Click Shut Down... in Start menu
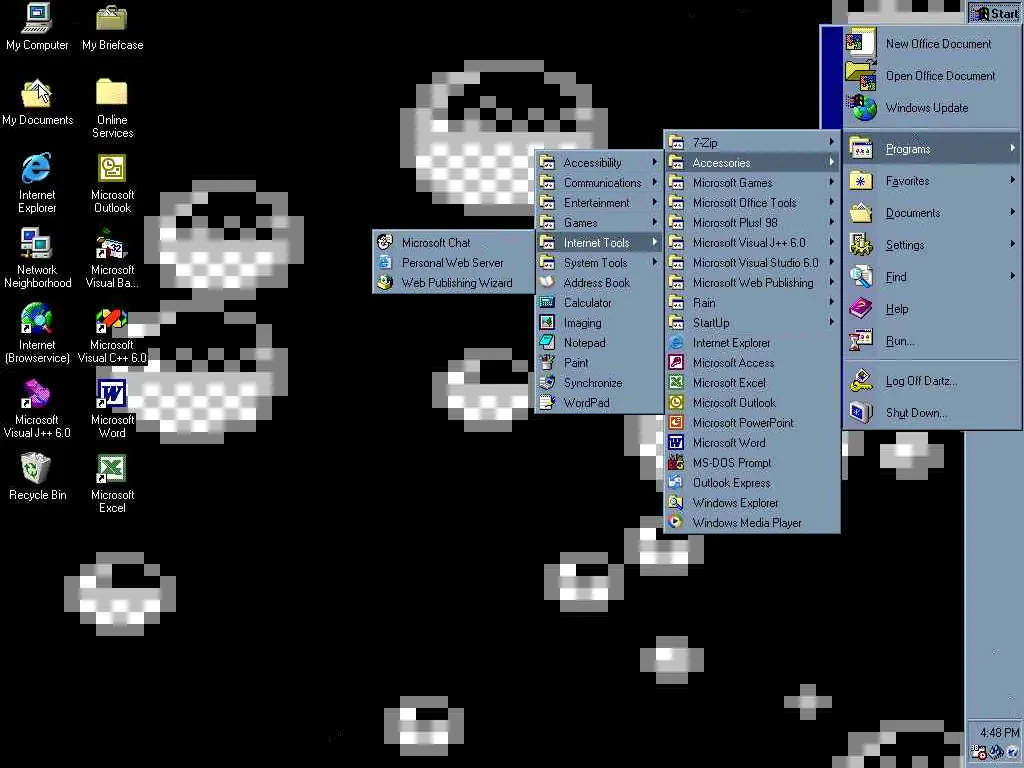The image size is (1024, 768). (933, 413)
